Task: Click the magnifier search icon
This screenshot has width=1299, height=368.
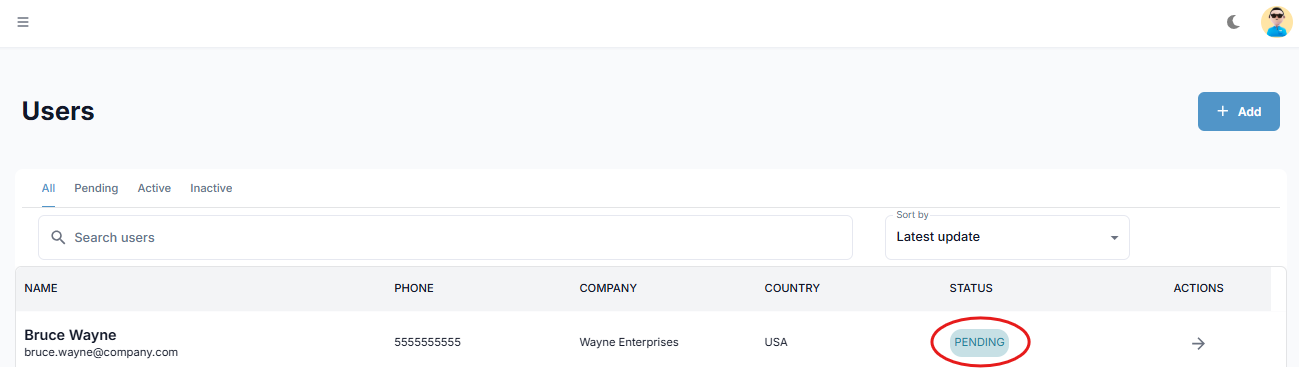Action: click(58, 238)
